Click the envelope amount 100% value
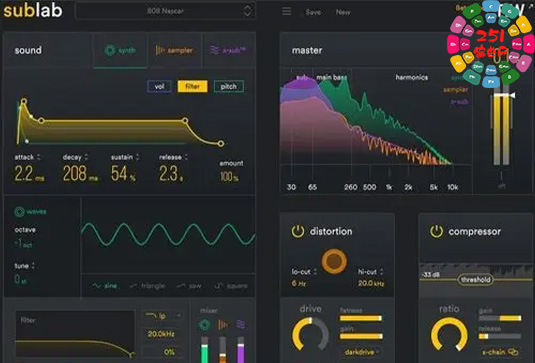Screen dimensions: 535x363 coord(229,177)
